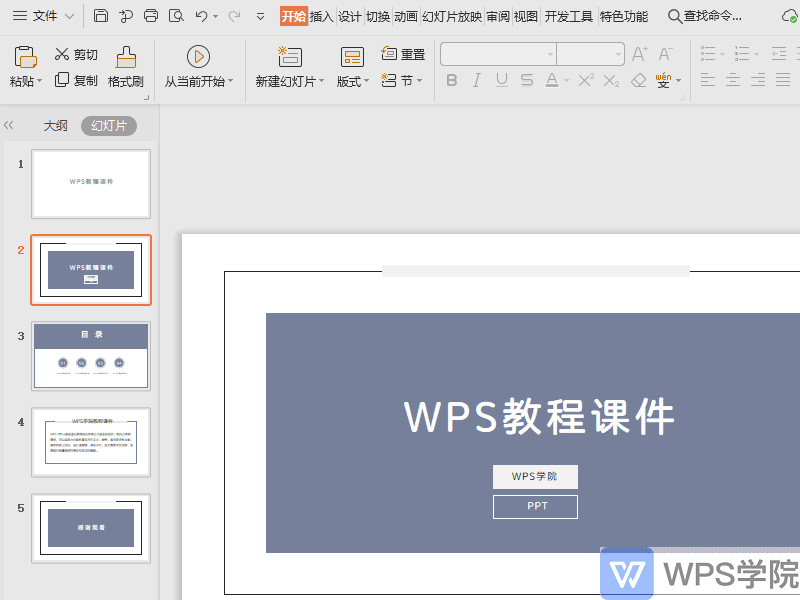Open the font size dropdown

tap(617, 54)
